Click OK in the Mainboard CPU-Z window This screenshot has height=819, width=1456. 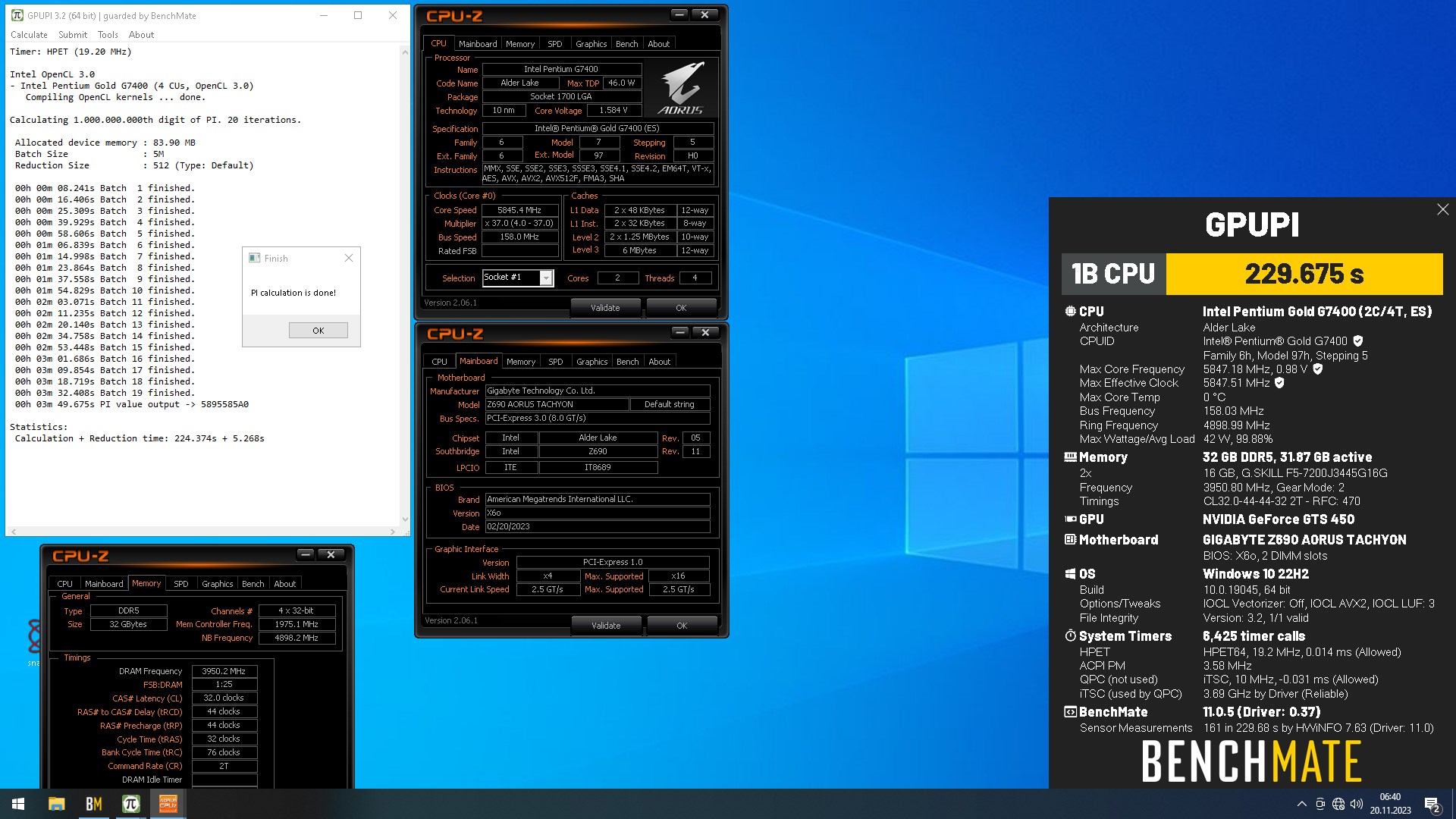point(682,626)
